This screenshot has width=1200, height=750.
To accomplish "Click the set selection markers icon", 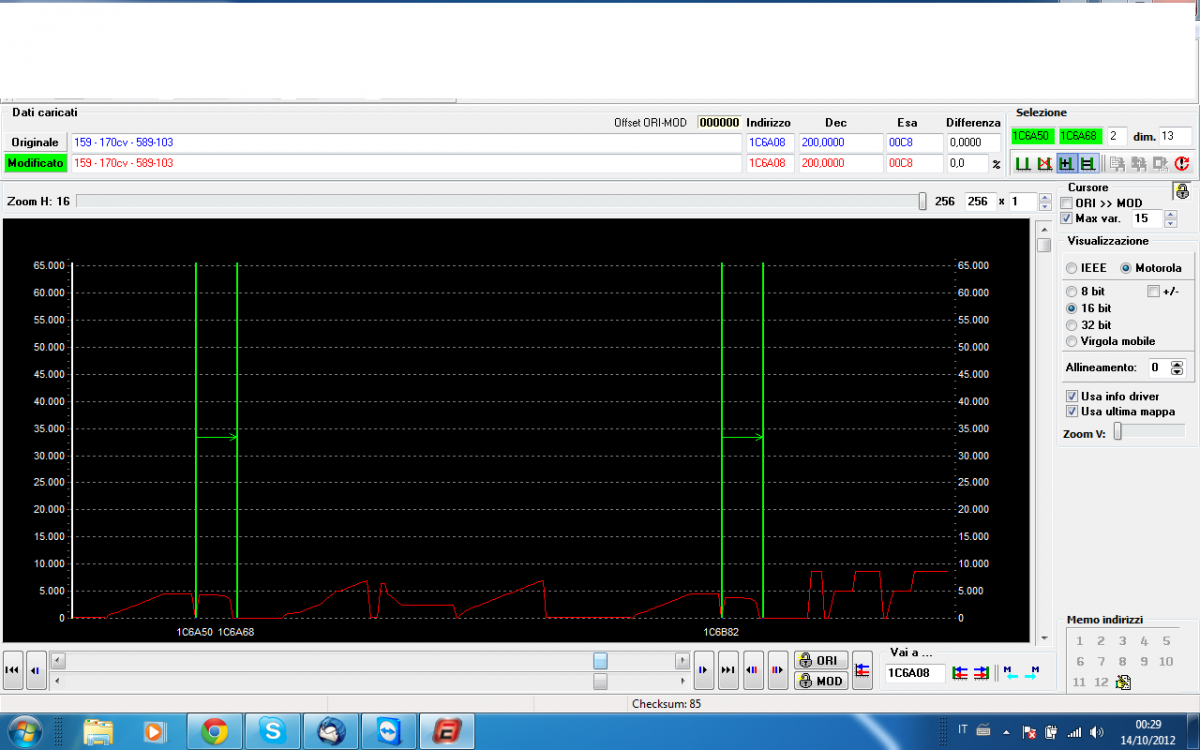I will pos(1022,163).
